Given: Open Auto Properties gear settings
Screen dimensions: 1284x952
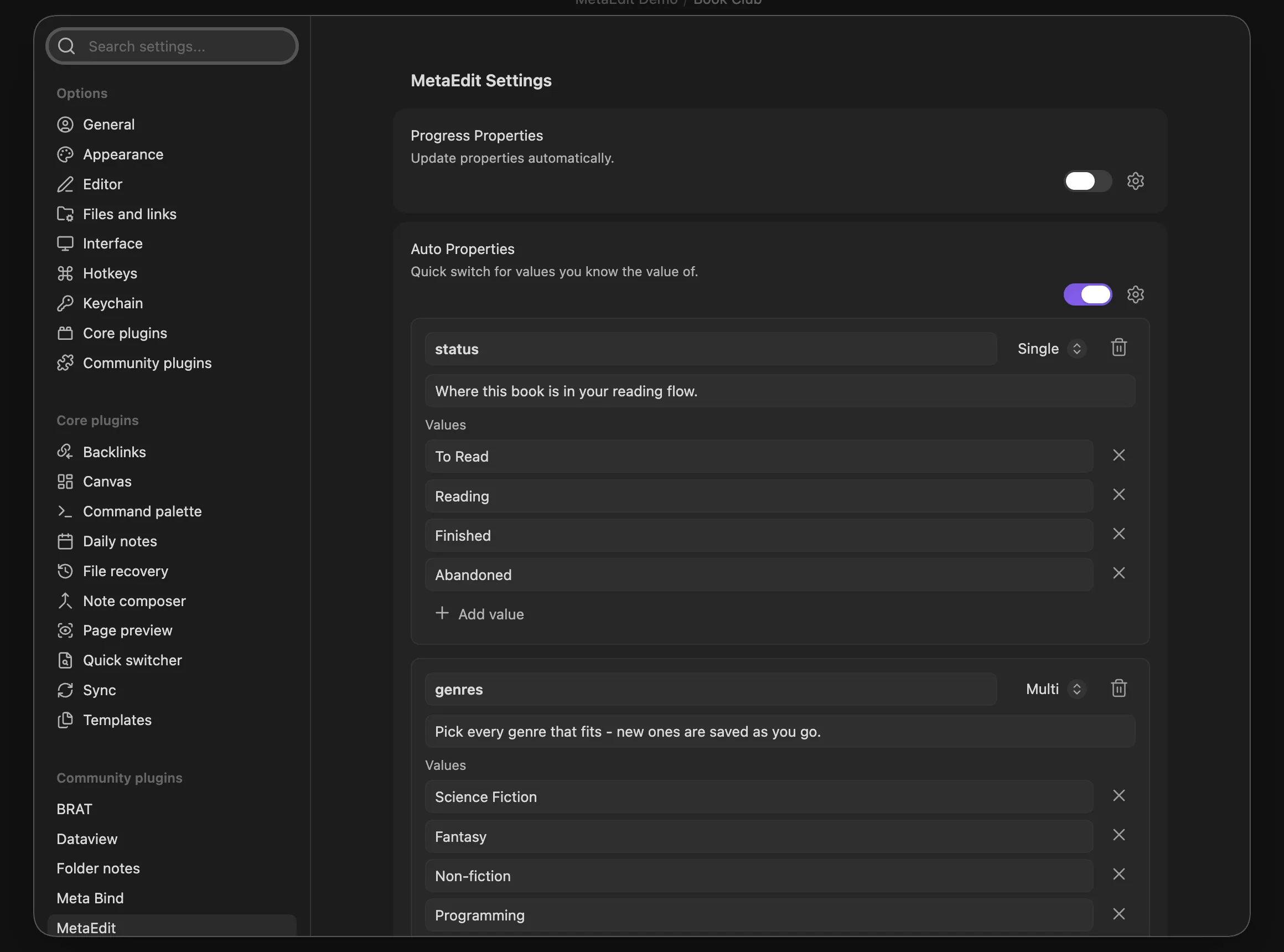Looking at the screenshot, I should click(x=1135, y=294).
